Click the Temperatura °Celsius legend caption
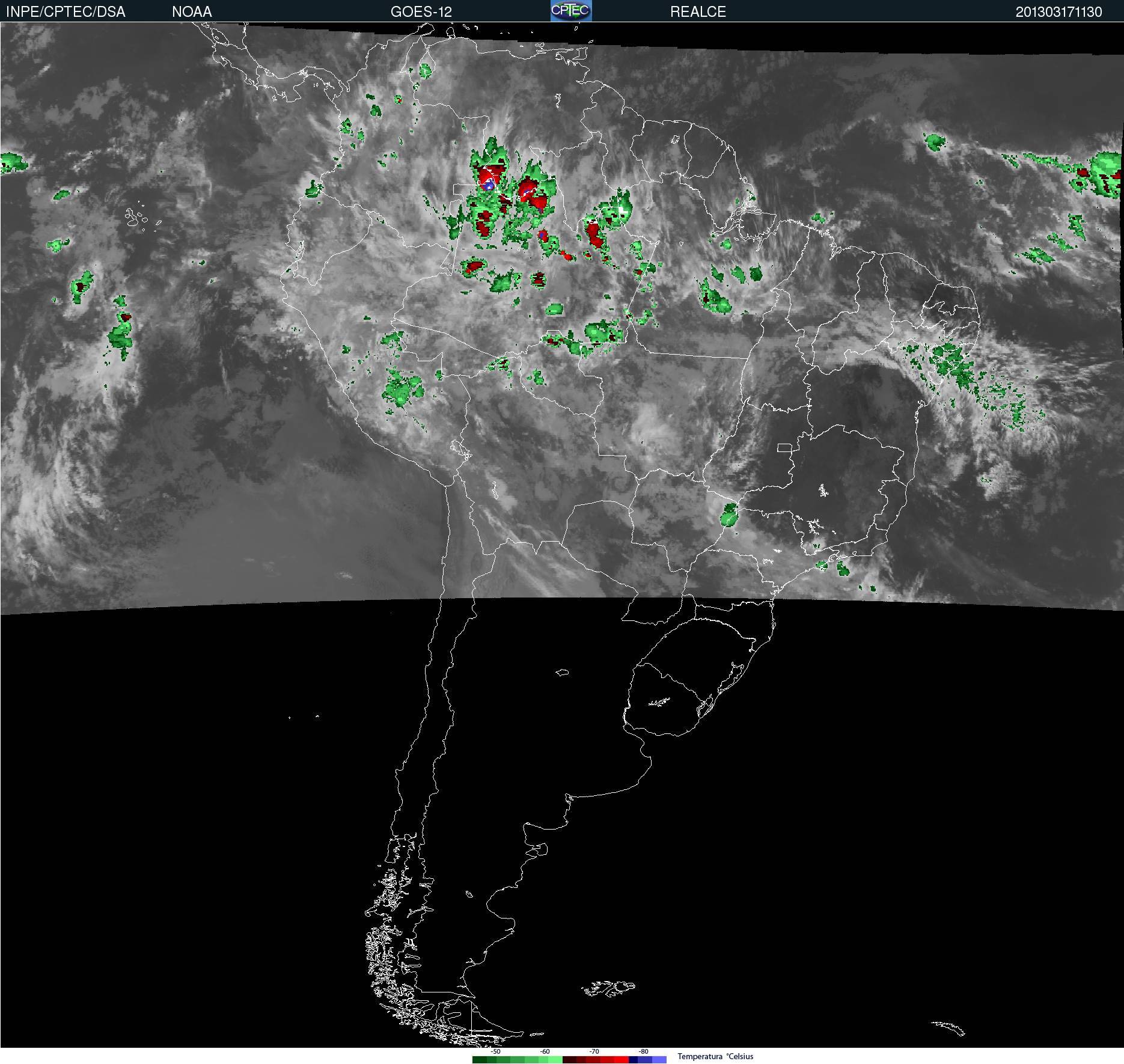This screenshot has width=1124, height=1064. click(x=715, y=1056)
